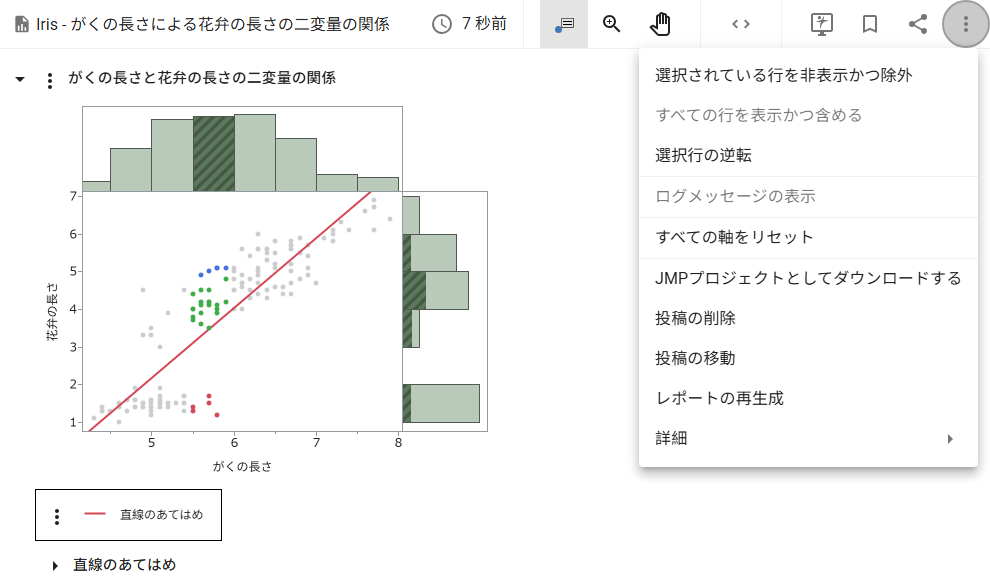Expand the 詳細 submenu arrow
The width and height of the screenshot is (990, 583).
coord(950,439)
